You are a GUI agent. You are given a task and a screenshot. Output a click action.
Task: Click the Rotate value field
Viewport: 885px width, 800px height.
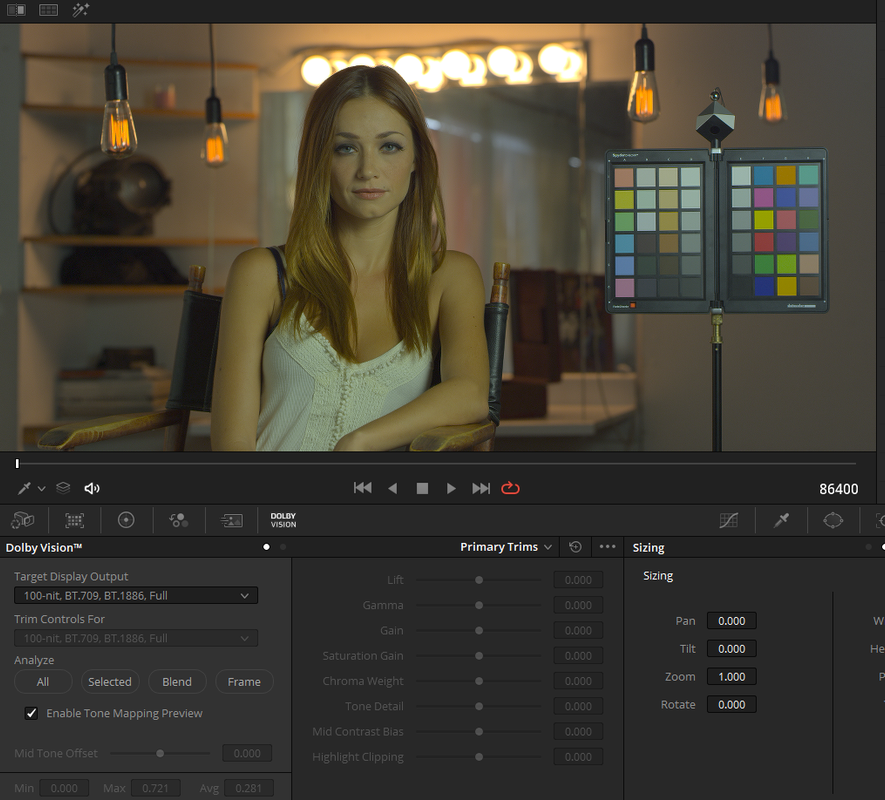point(731,705)
